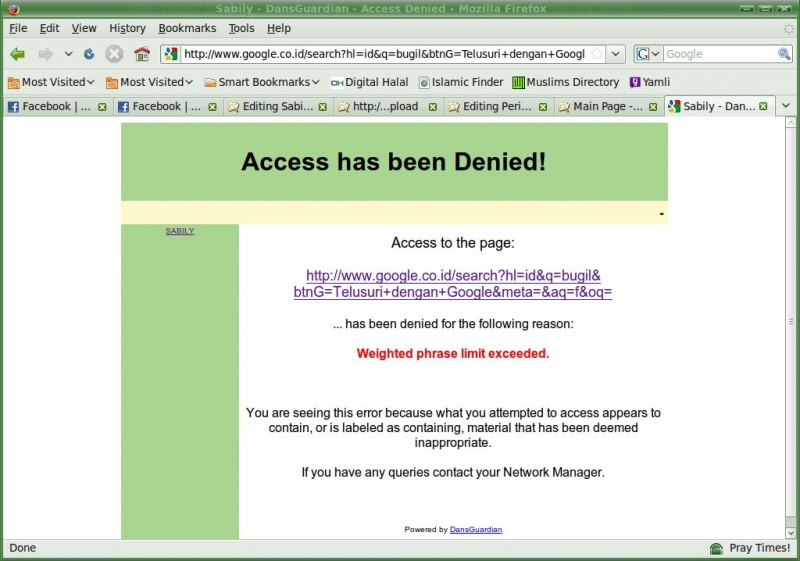The width and height of the screenshot is (800, 561).
Task: Open the Islamic Finder bookmark
Action: tap(461, 82)
